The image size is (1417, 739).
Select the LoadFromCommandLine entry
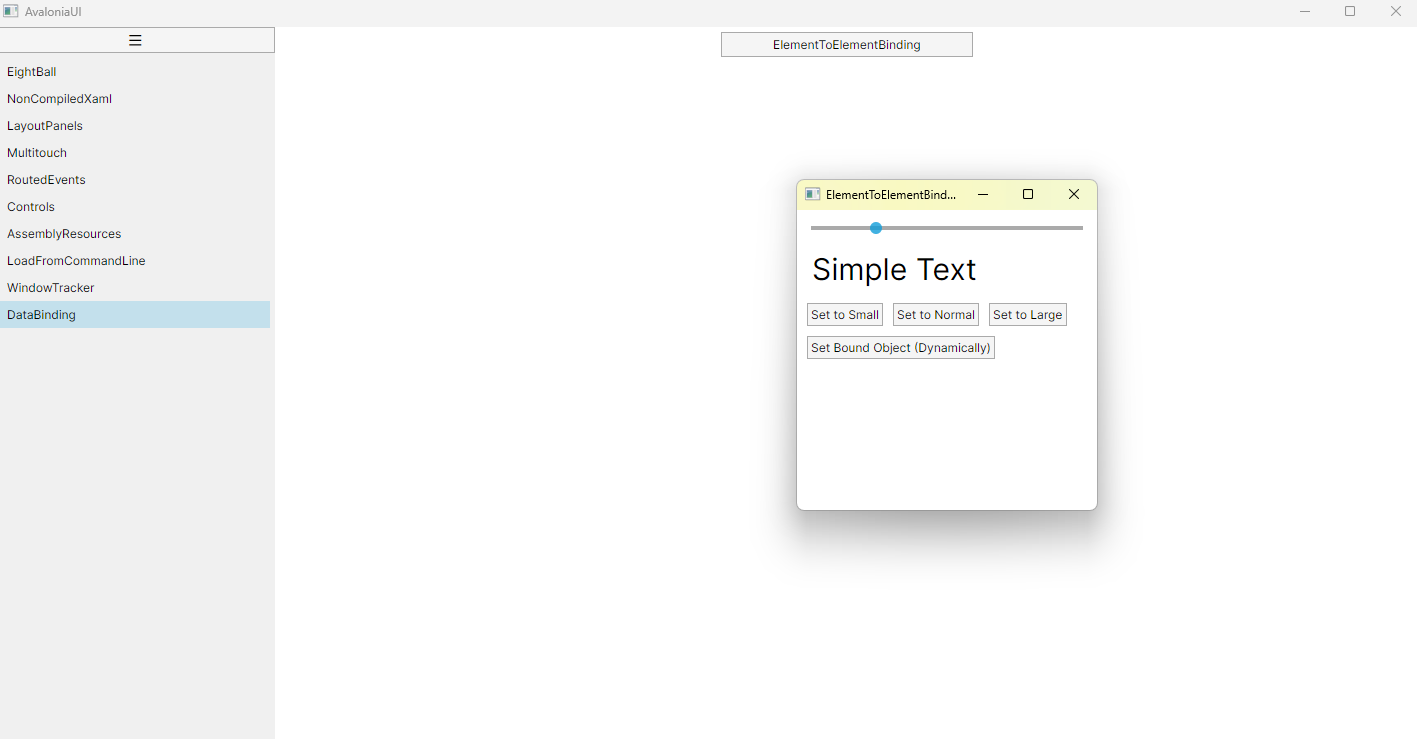[135, 261]
